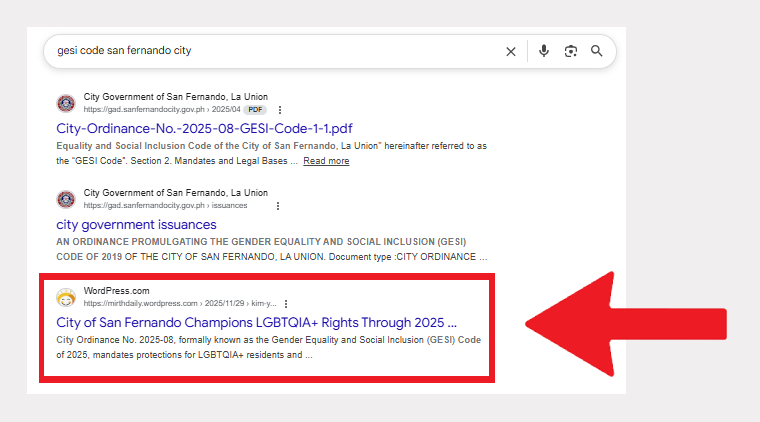Click Read more in the first result snippet

326,161
